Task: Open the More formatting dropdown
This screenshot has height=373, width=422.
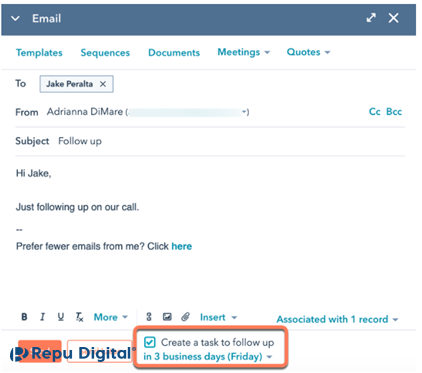Action: tap(111, 317)
